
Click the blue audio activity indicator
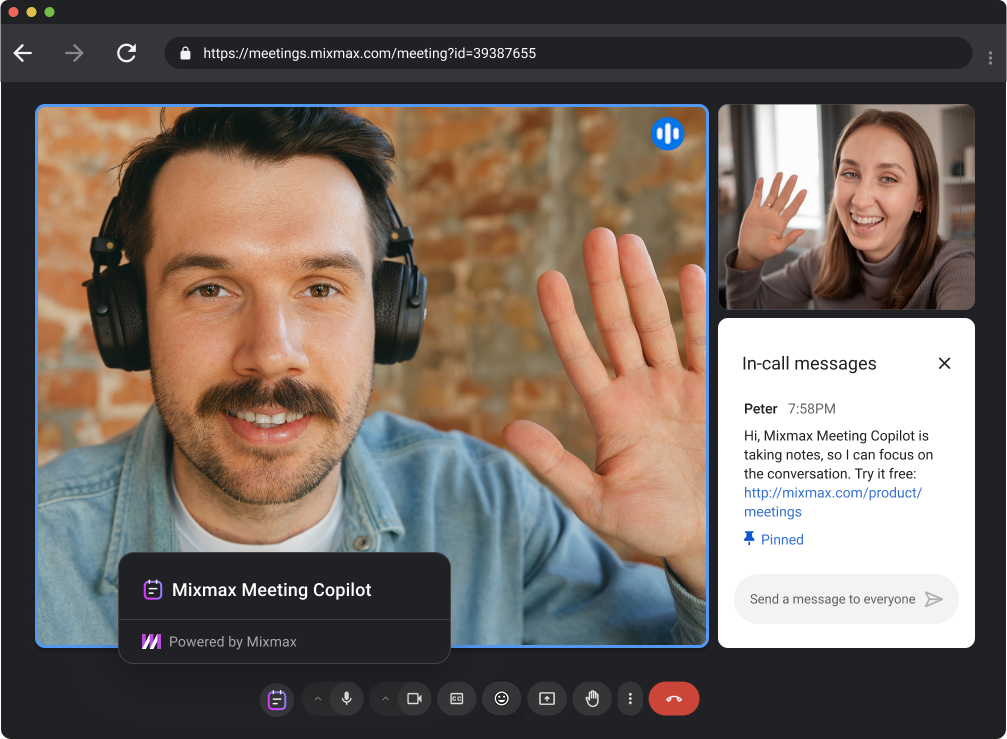[x=667, y=134]
